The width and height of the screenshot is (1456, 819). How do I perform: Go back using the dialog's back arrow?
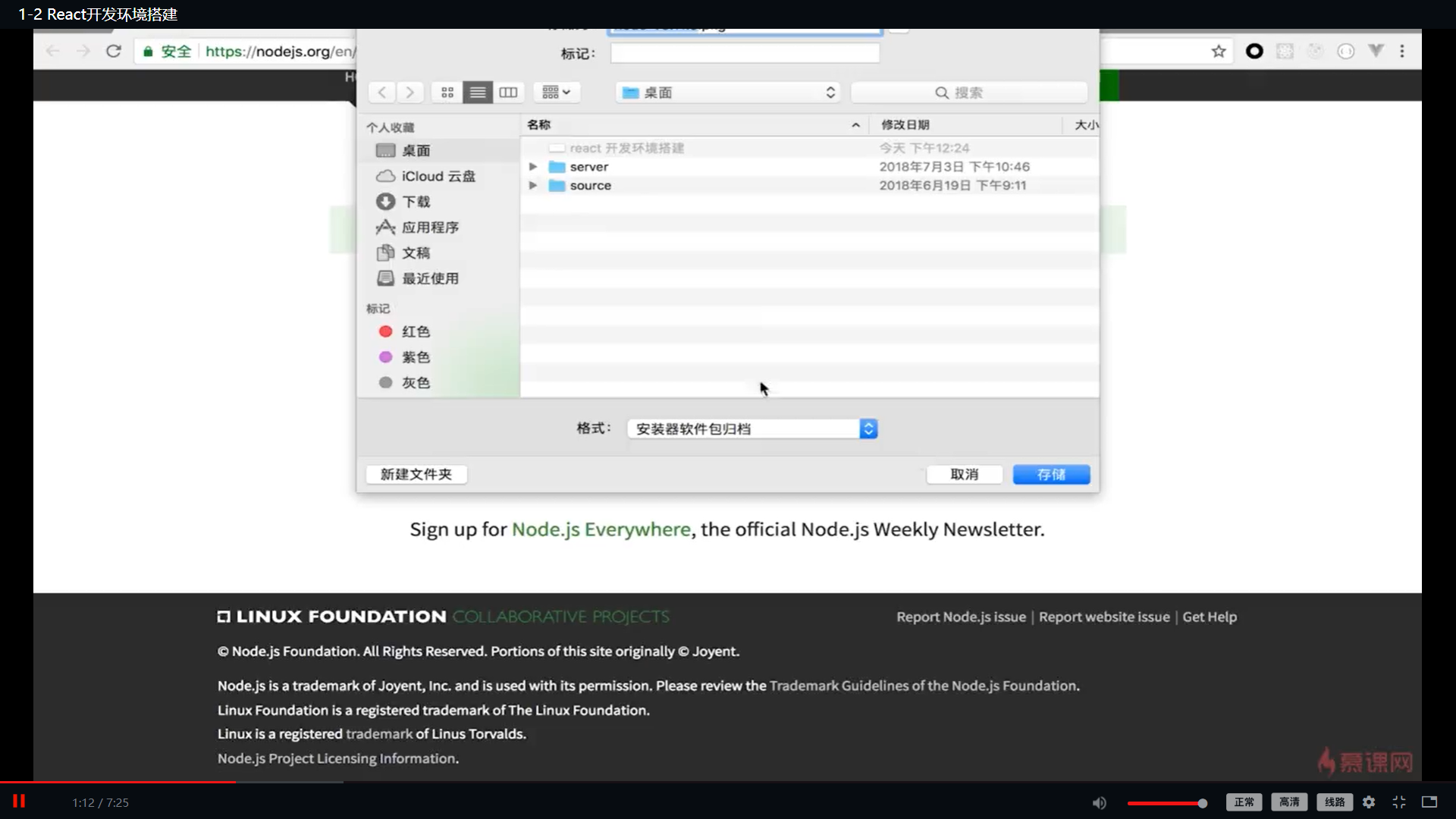[382, 92]
